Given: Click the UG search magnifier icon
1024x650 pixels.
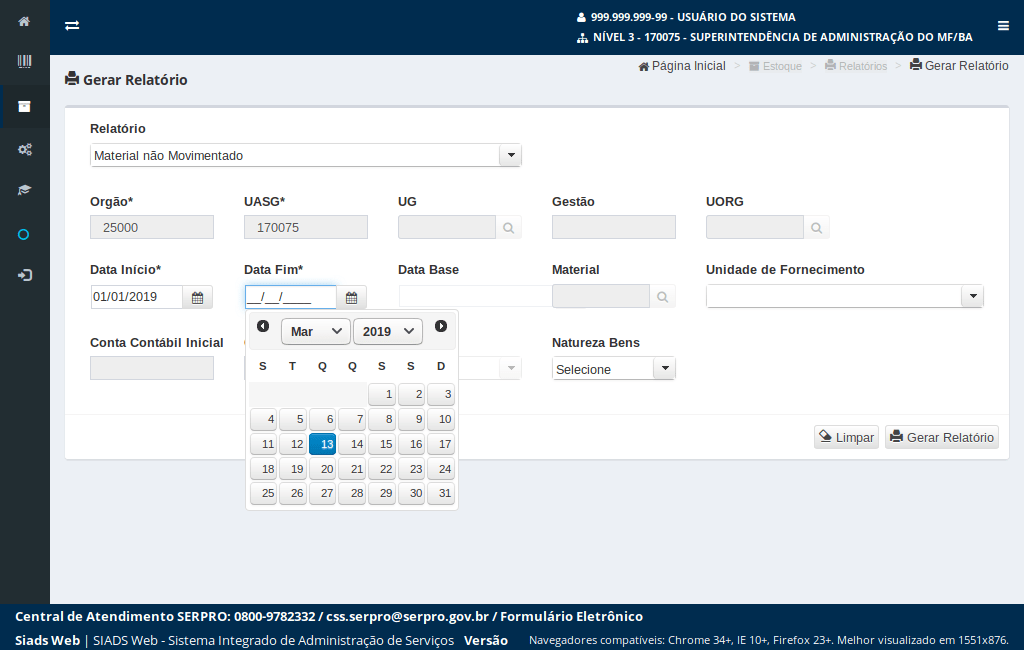Looking at the screenshot, I should click(x=508, y=227).
